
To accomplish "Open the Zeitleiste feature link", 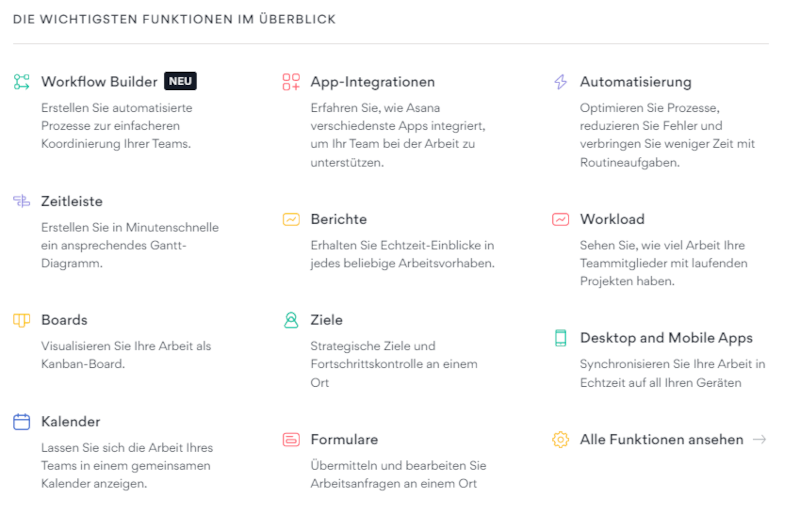I will [72, 201].
